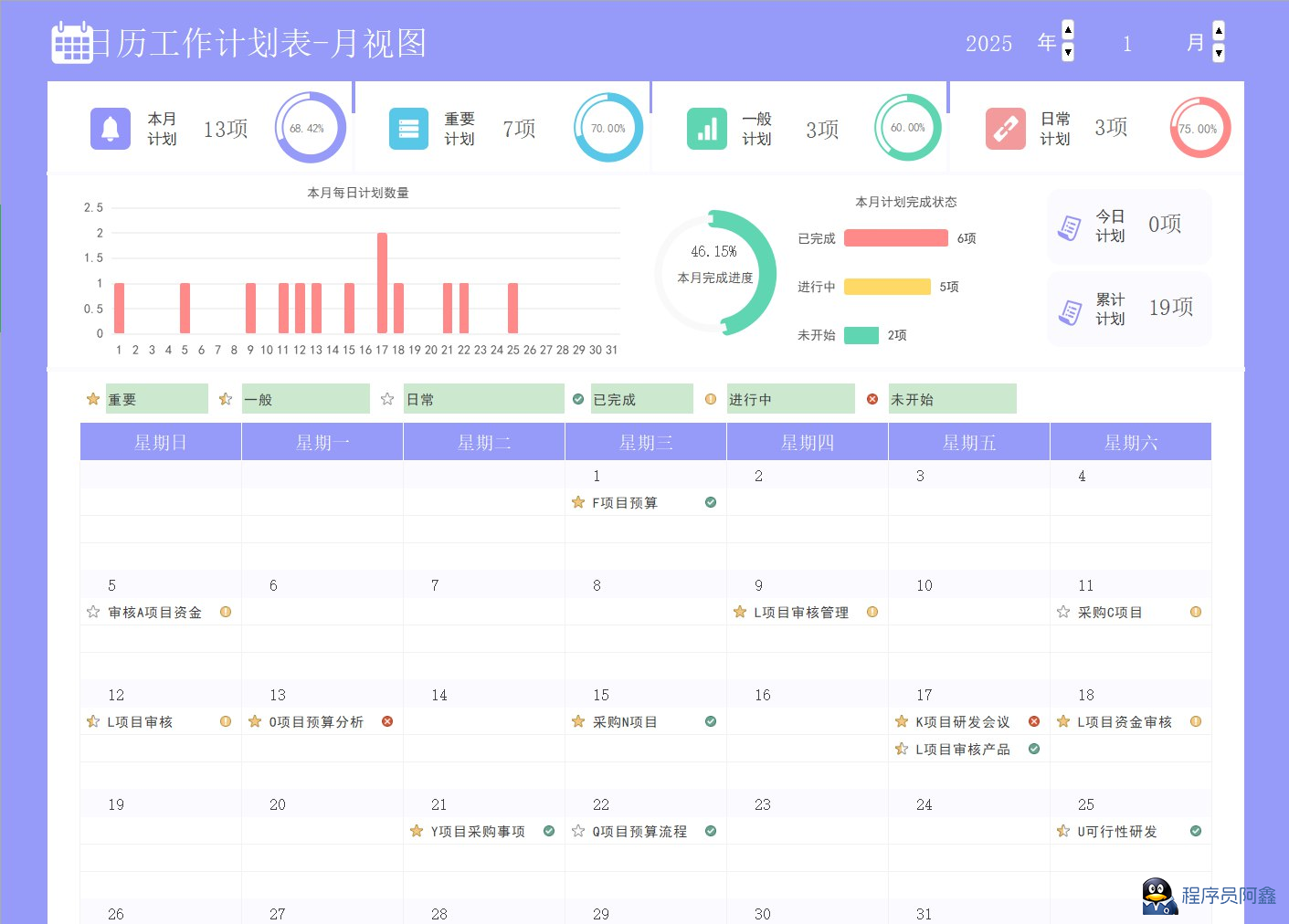
Task: Click the legend half star next to 一般
Action: coord(226,399)
